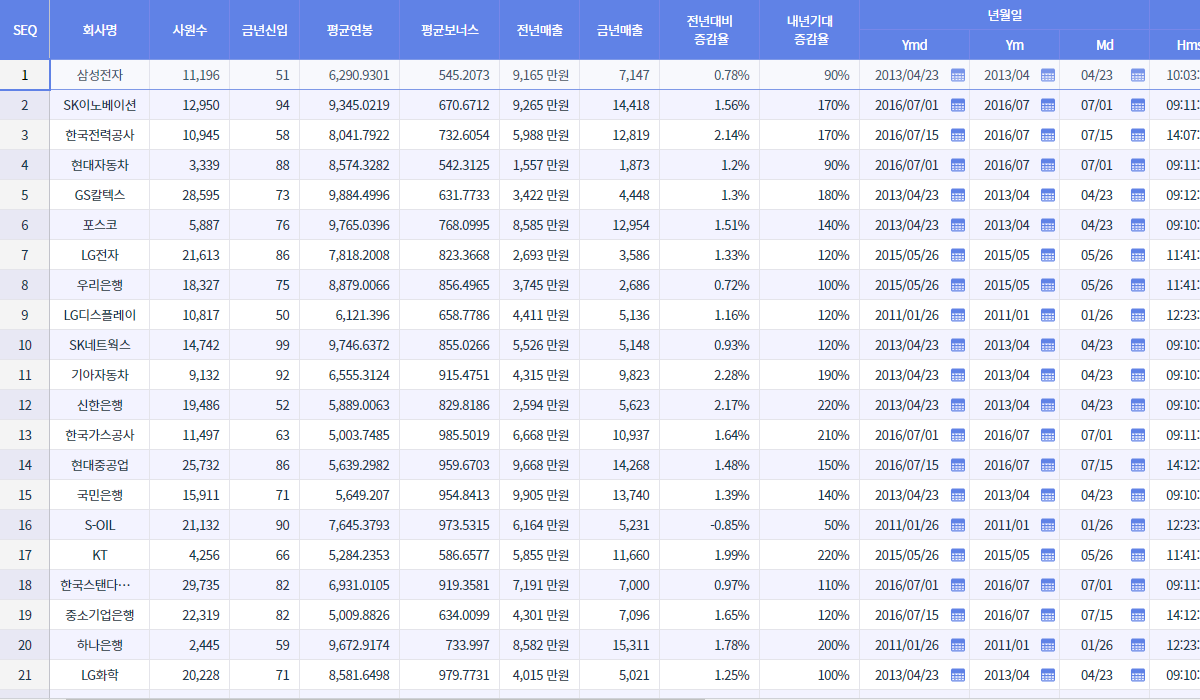Open Ymd date picker for 포스코 row
The width and height of the screenshot is (1200, 700).
pos(957,225)
